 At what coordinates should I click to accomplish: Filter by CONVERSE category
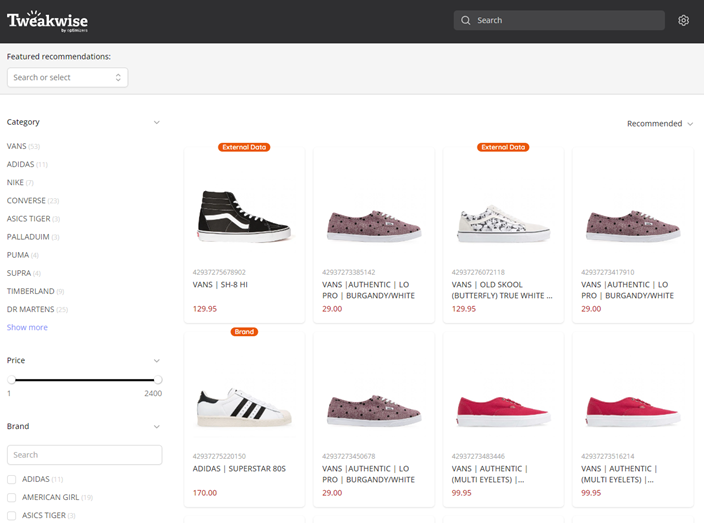33,201
